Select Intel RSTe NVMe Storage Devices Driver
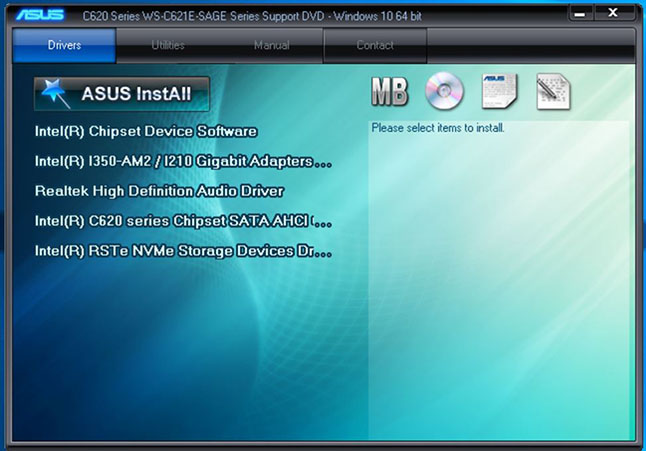 pyautogui.click(x=183, y=251)
